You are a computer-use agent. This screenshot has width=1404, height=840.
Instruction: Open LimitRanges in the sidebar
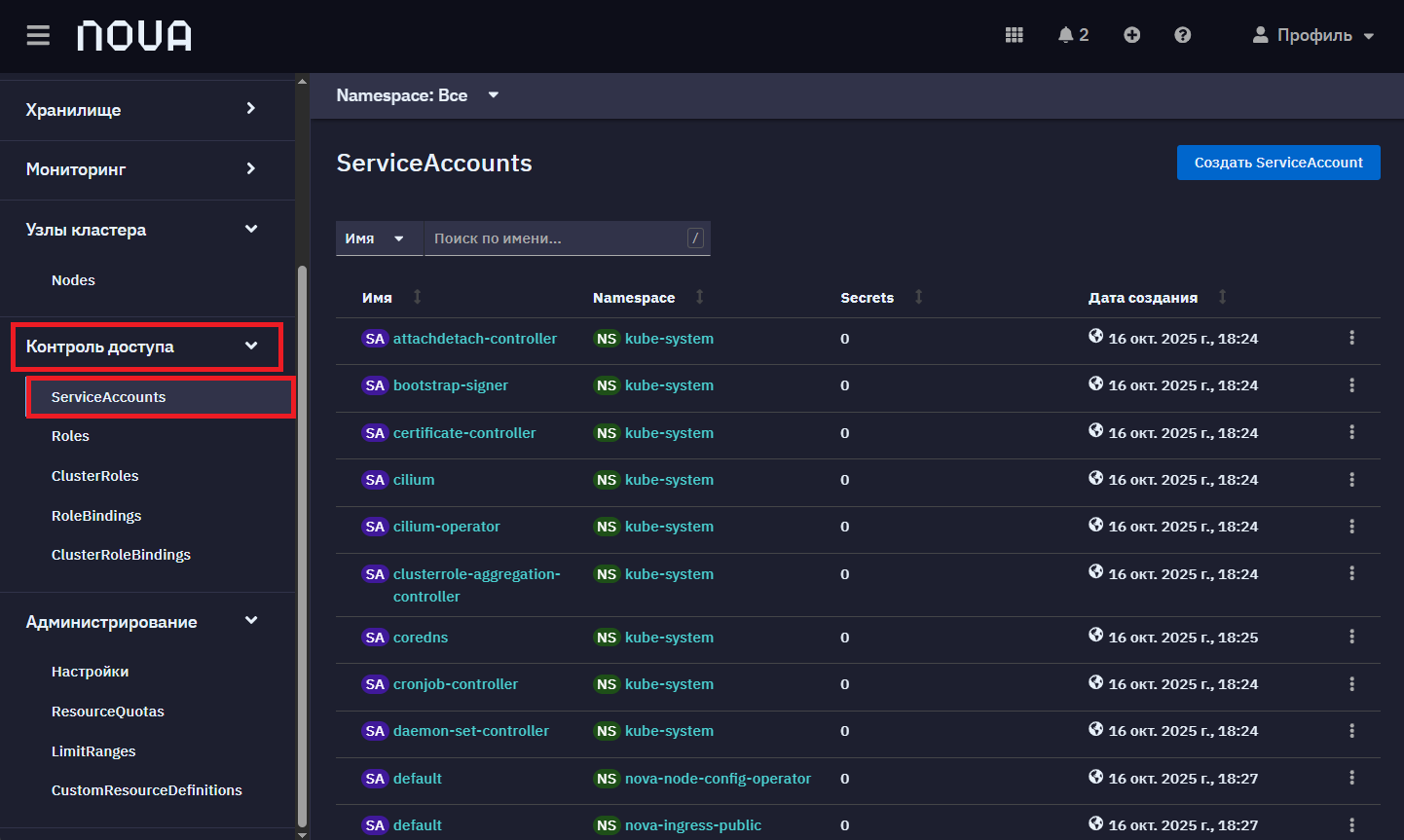tap(93, 751)
